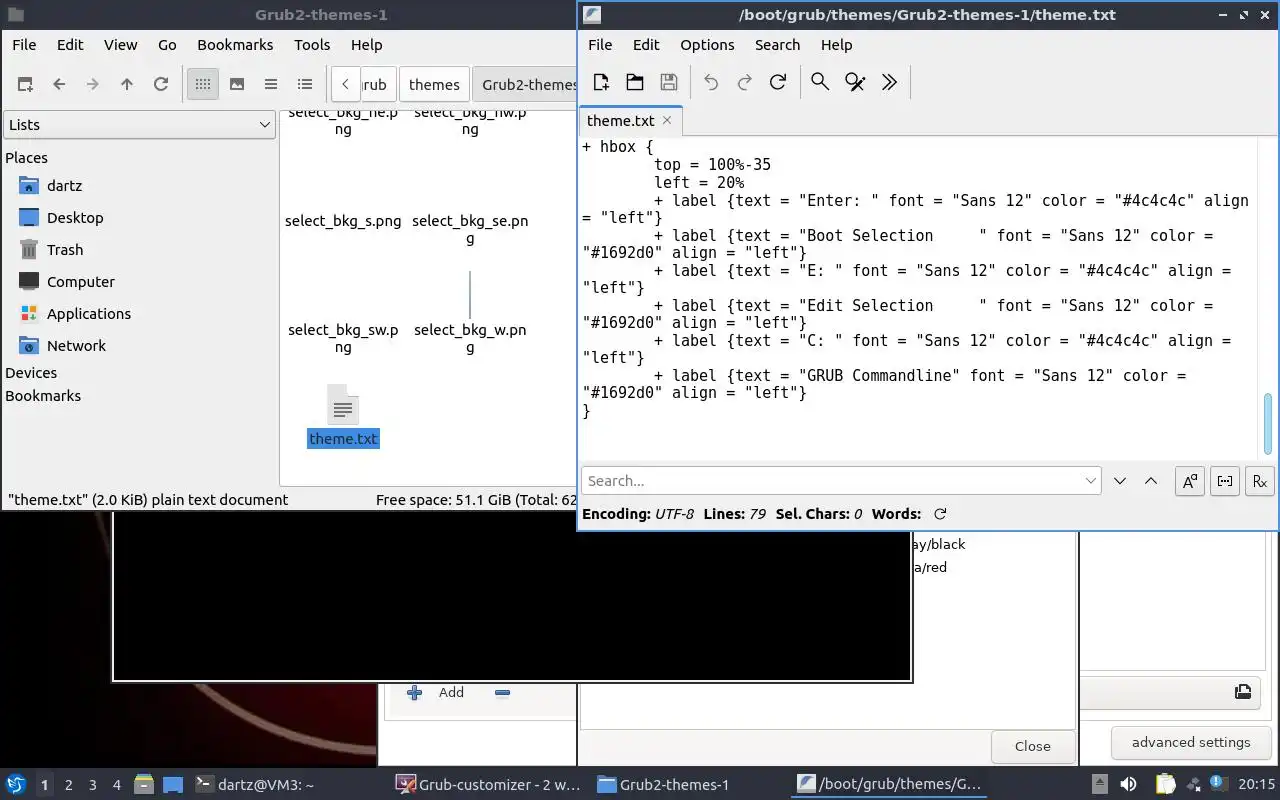Image resolution: width=1280 pixels, height=800 pixels.
Task: Toggle whole word search option
Action: (1225, 481)
